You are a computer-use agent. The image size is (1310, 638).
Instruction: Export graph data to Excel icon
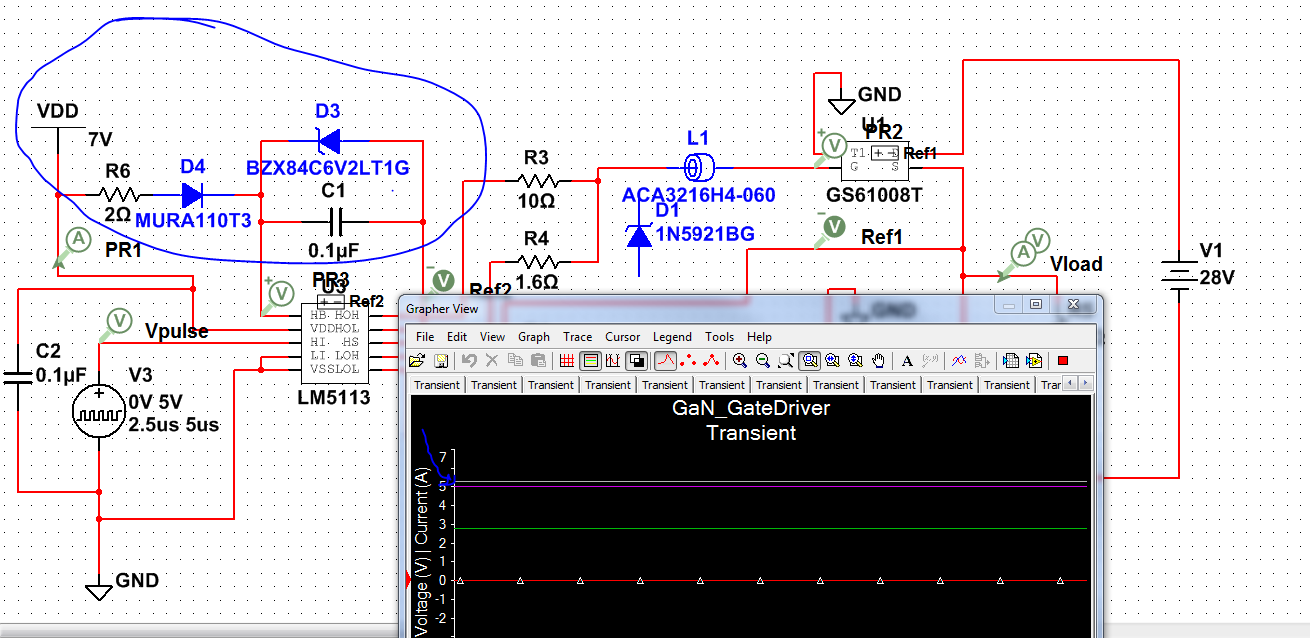pos(1009,360)
